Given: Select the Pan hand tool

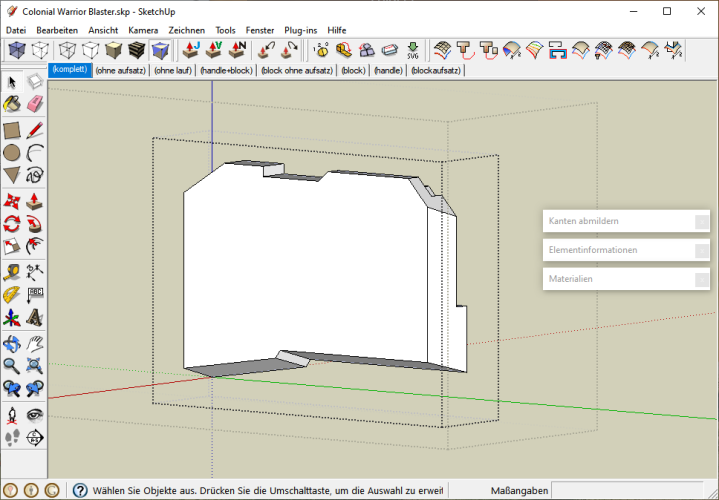Looking at the screenshot, I should pyautogui.click(x=35, y=344).
